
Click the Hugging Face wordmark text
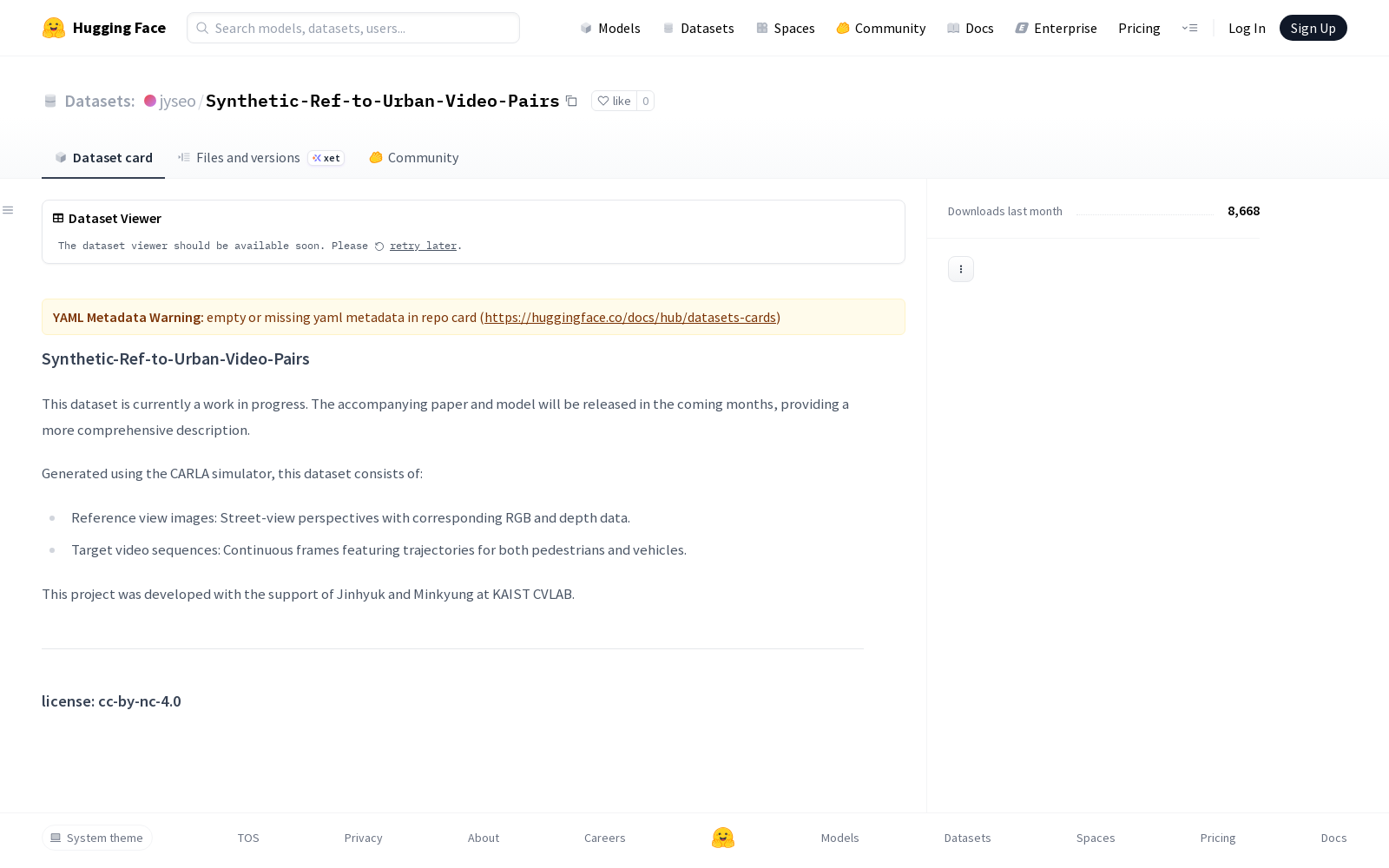point(119,28)
